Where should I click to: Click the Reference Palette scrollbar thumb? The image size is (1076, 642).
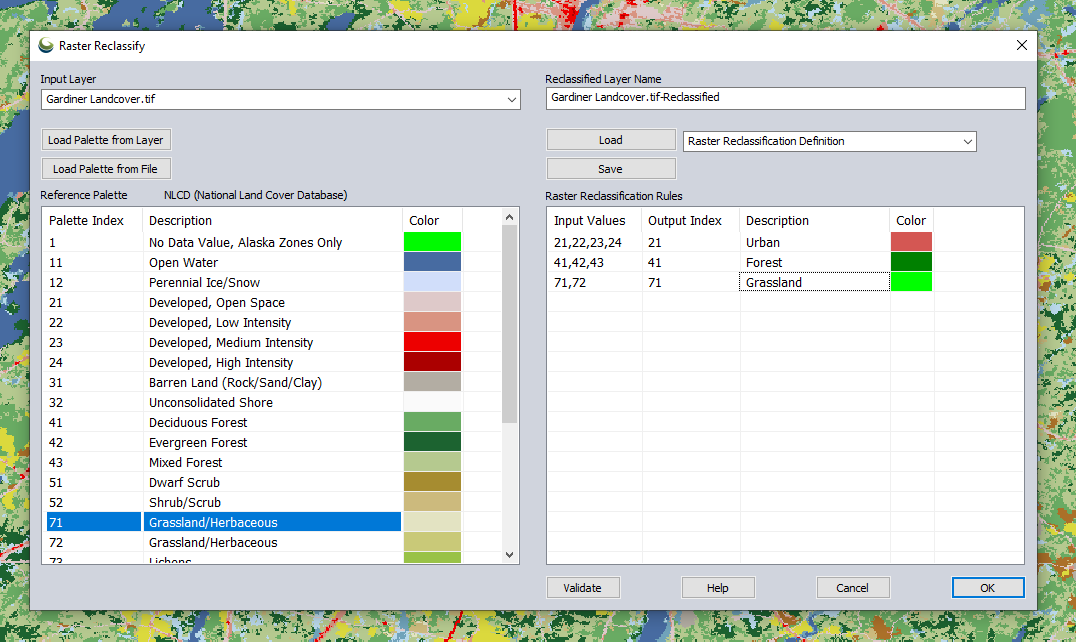click(x=509, y=324)
